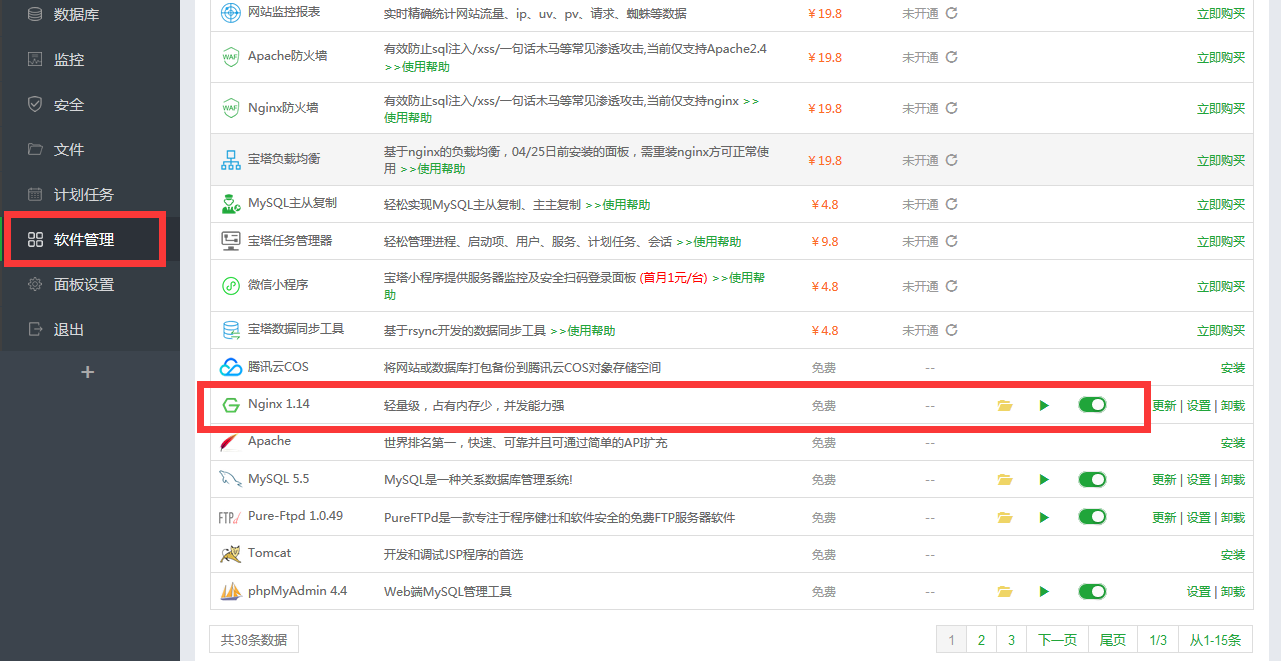Viewport: 1281px width, 661px height.
Task: Click 尾页 last page button
Action: pos(1113,640)
